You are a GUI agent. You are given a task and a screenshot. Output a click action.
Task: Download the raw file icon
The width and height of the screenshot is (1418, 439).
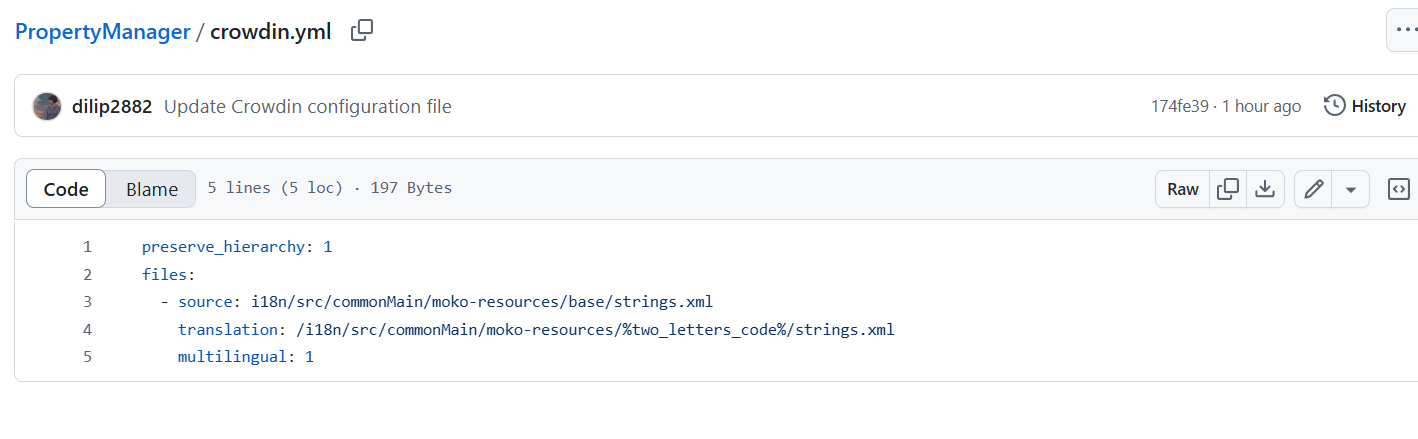(1265, 189)
